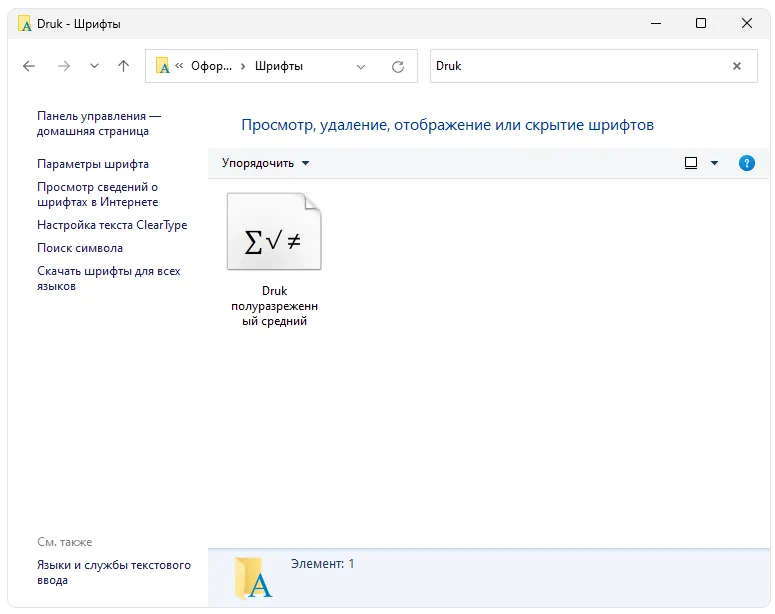Open Языки и службы текстового ввода
Viewport: 775px width, 614px height.
coord(114,572)
